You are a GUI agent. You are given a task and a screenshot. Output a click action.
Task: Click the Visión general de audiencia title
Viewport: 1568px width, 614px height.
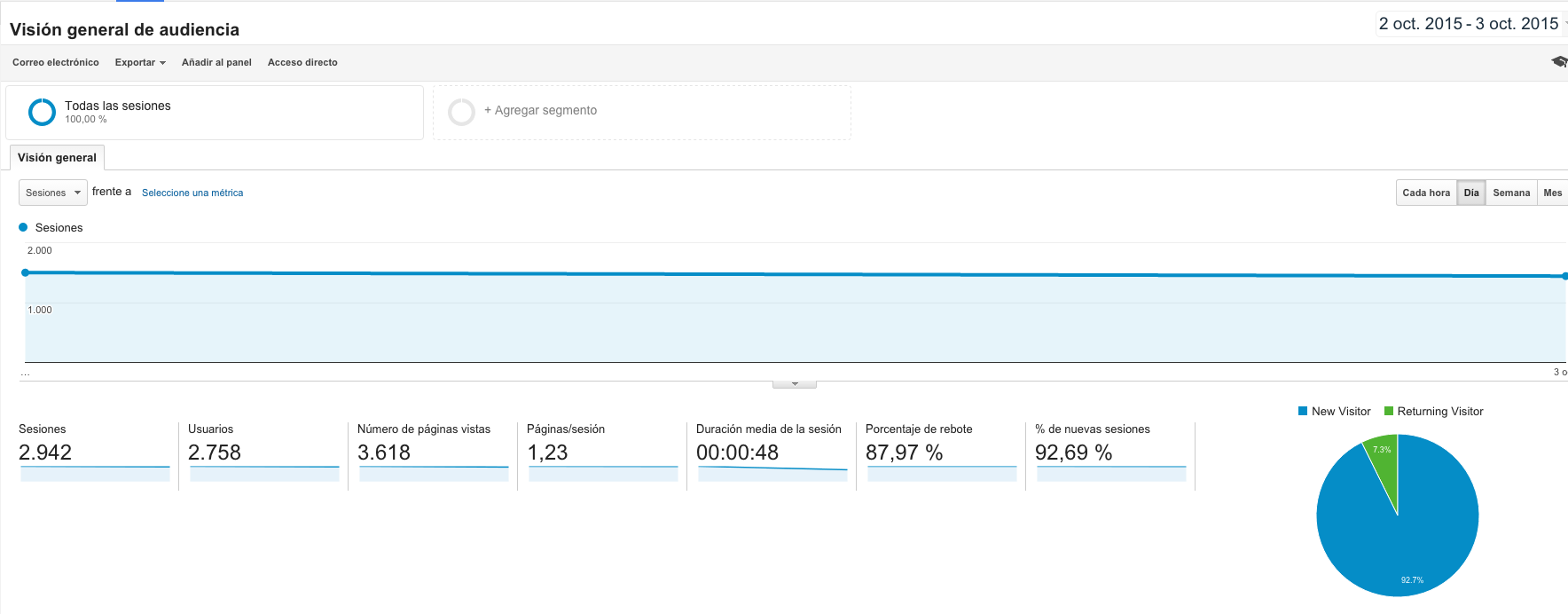pos(124,29)
